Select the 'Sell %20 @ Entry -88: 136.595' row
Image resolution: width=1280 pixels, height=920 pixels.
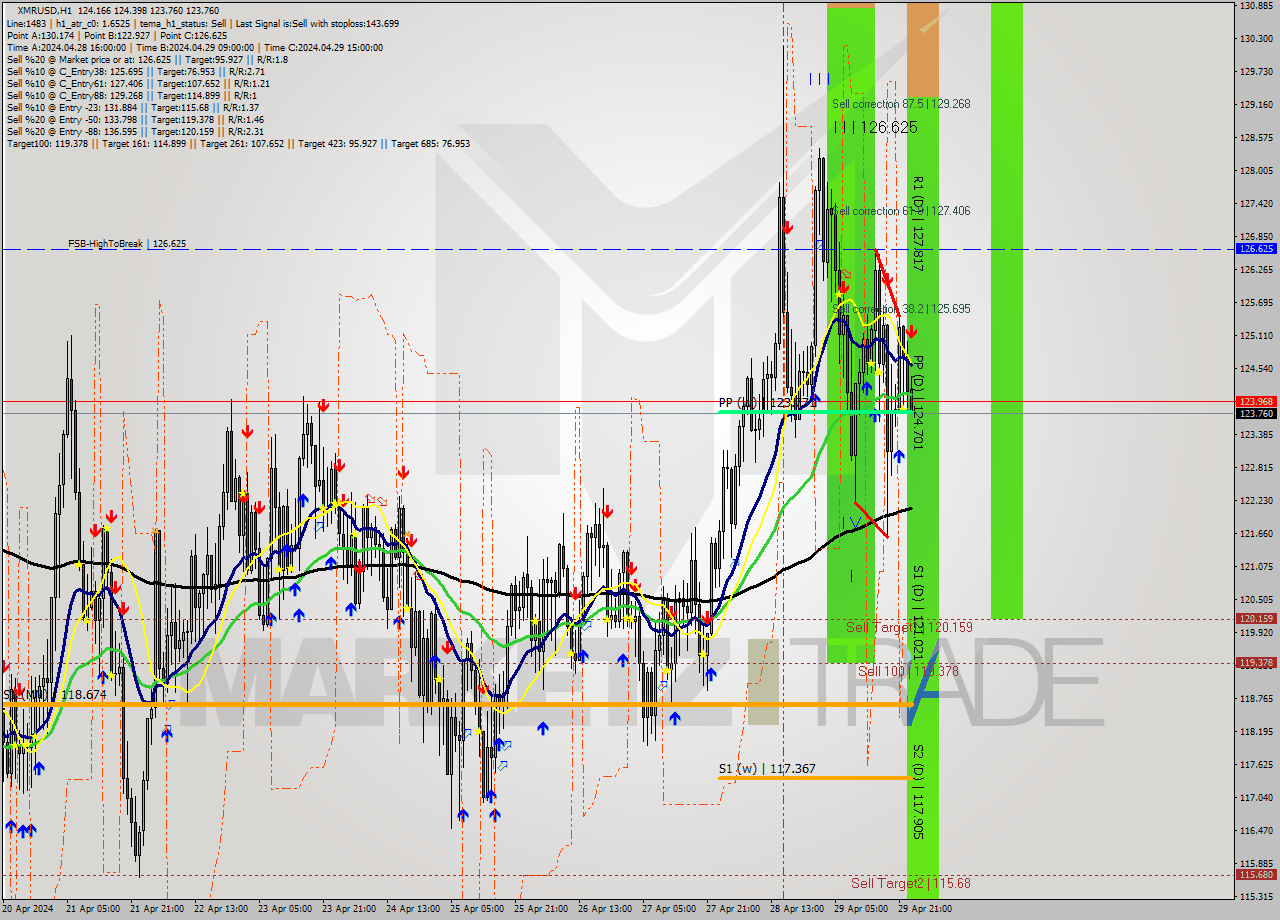[135, 131]
